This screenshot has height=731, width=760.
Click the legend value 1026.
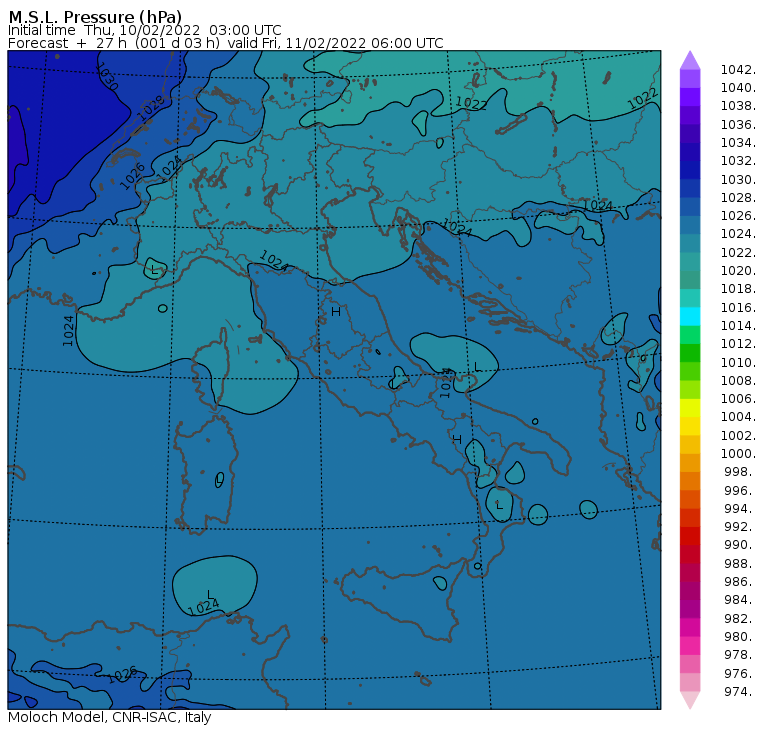738,216
